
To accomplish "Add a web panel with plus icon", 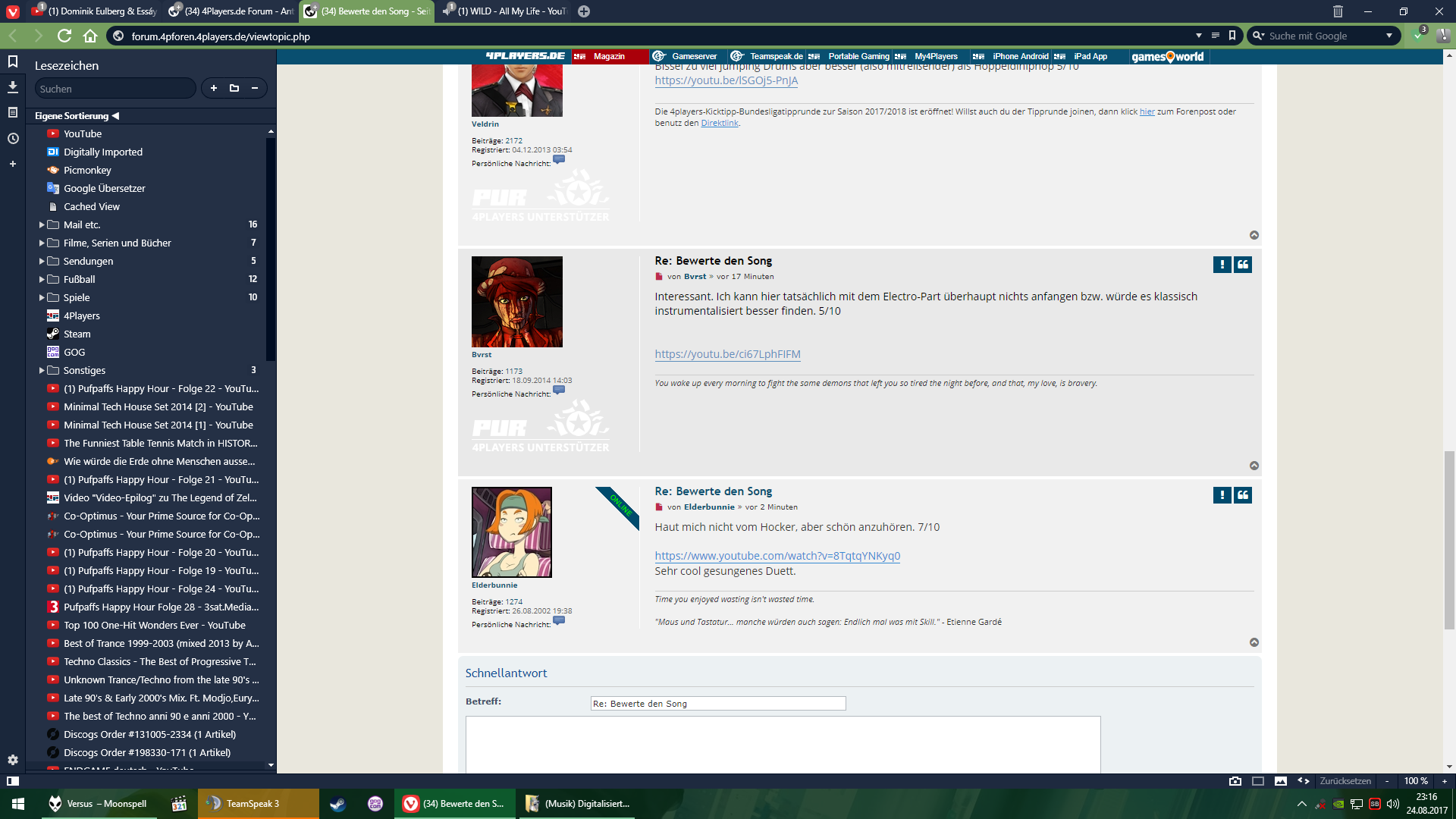I will coord(13,164).
